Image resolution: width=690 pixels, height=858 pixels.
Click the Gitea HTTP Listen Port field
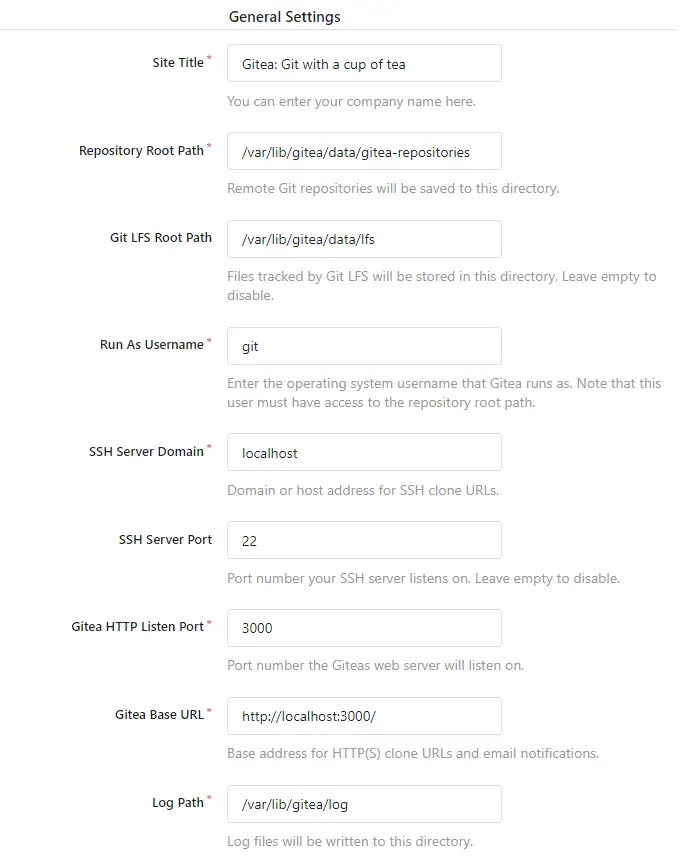(x=364, y=628)
